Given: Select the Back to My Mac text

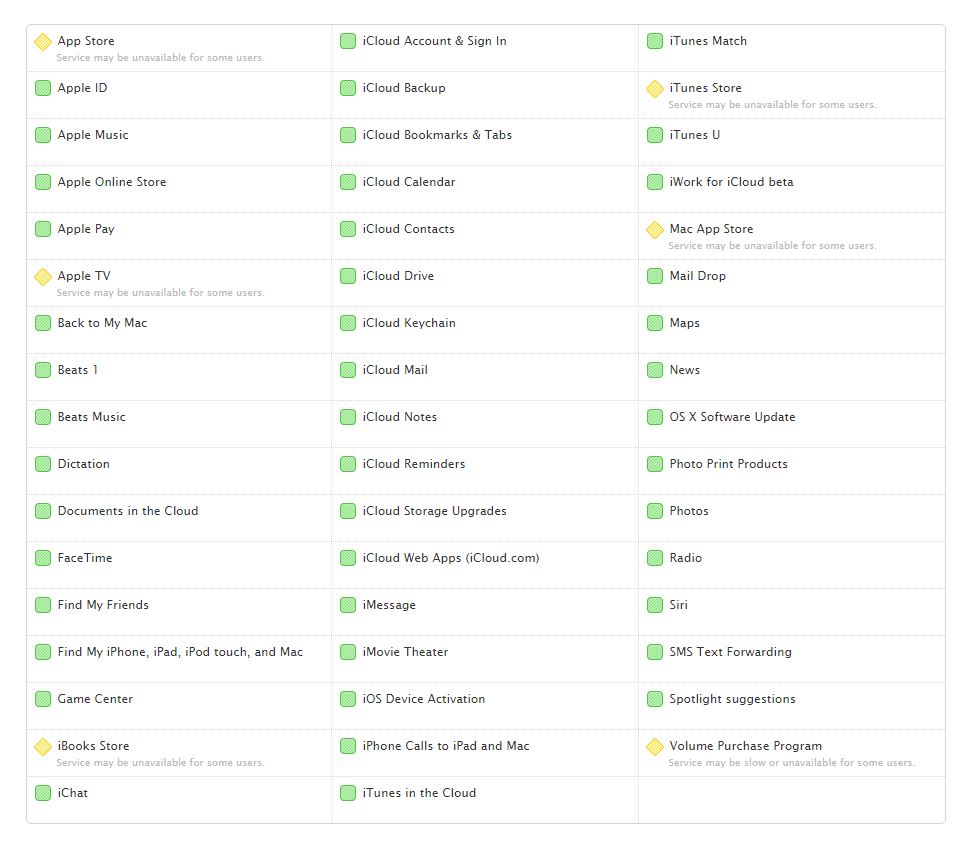Looking at the screenshot, I should click(102, 323).
